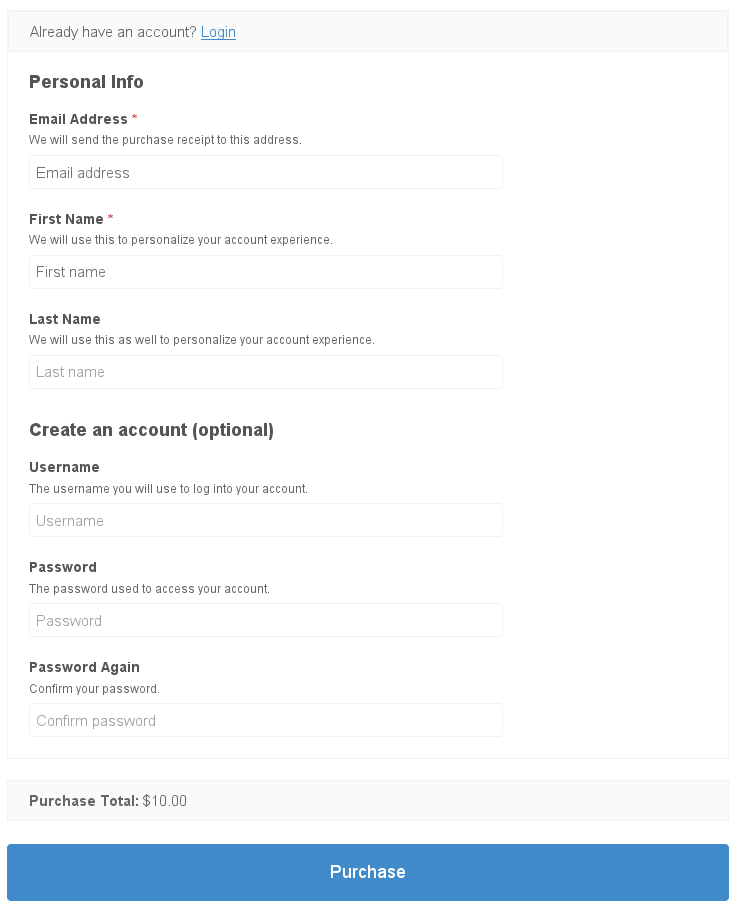Click into the First name text box
This screenshot has height=913, width=740.
tap(265, 272)
